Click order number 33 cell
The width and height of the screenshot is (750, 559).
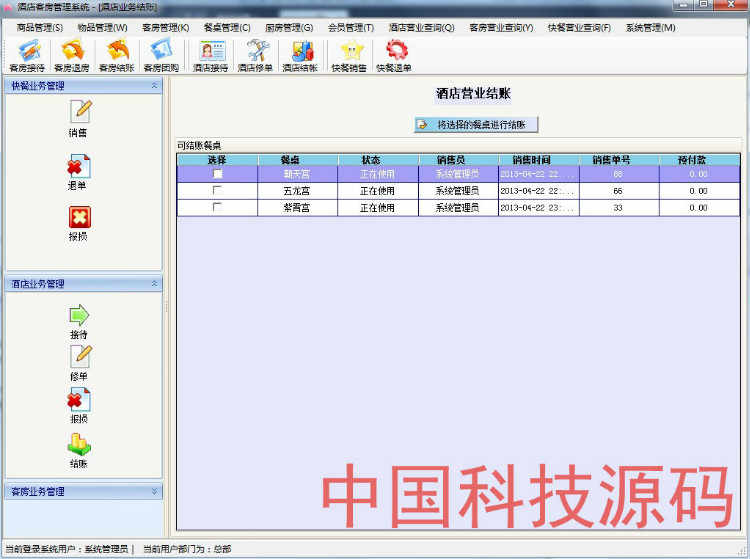pos(619,208)
